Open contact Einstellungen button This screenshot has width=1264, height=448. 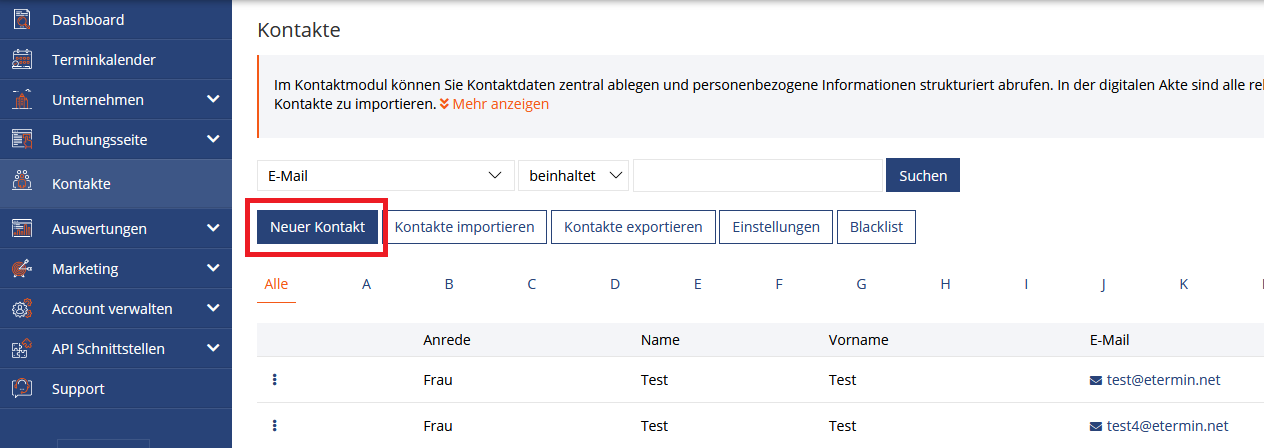click(x=776, y=227)
